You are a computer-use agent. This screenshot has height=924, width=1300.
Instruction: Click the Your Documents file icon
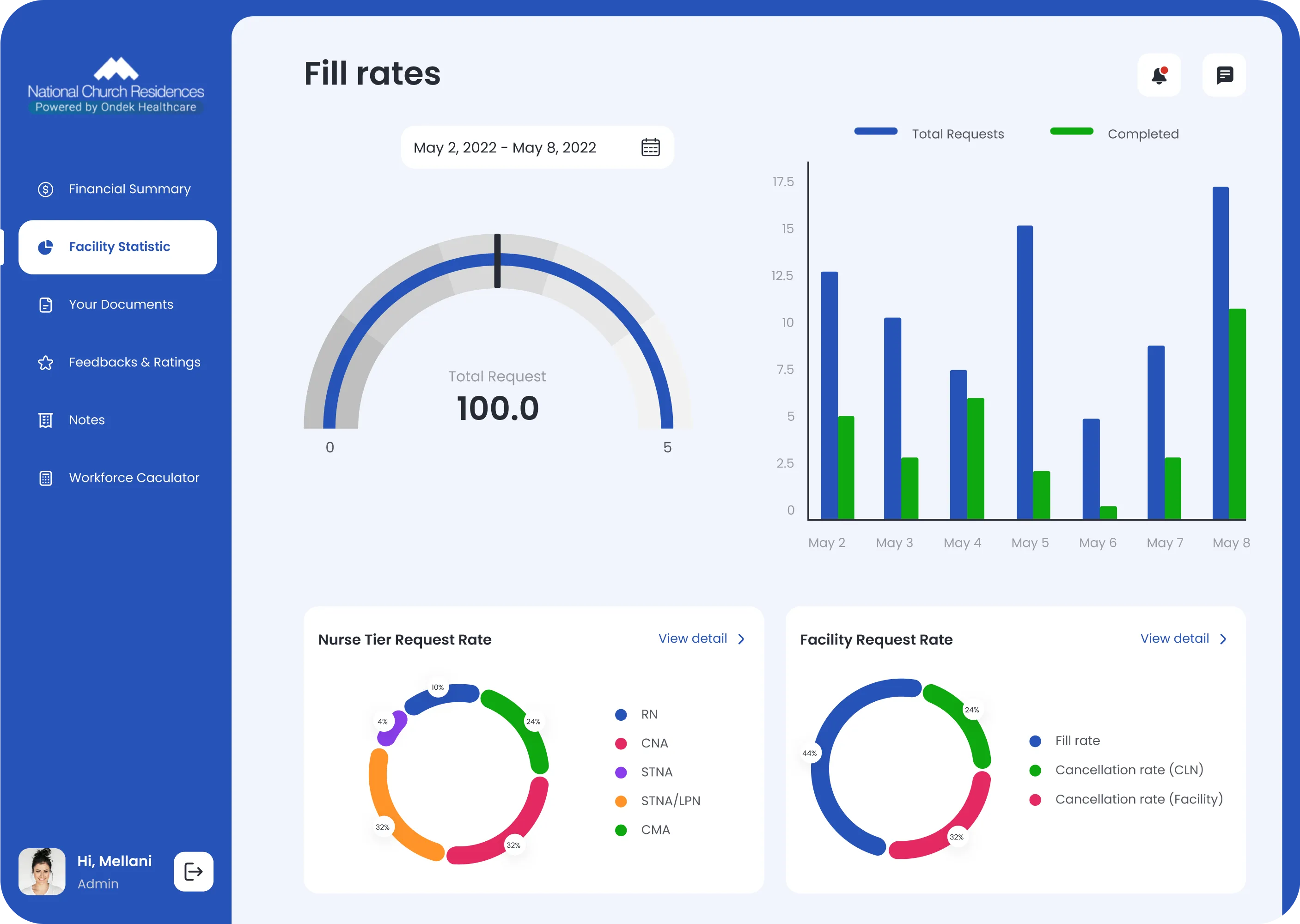pos(46,305)
